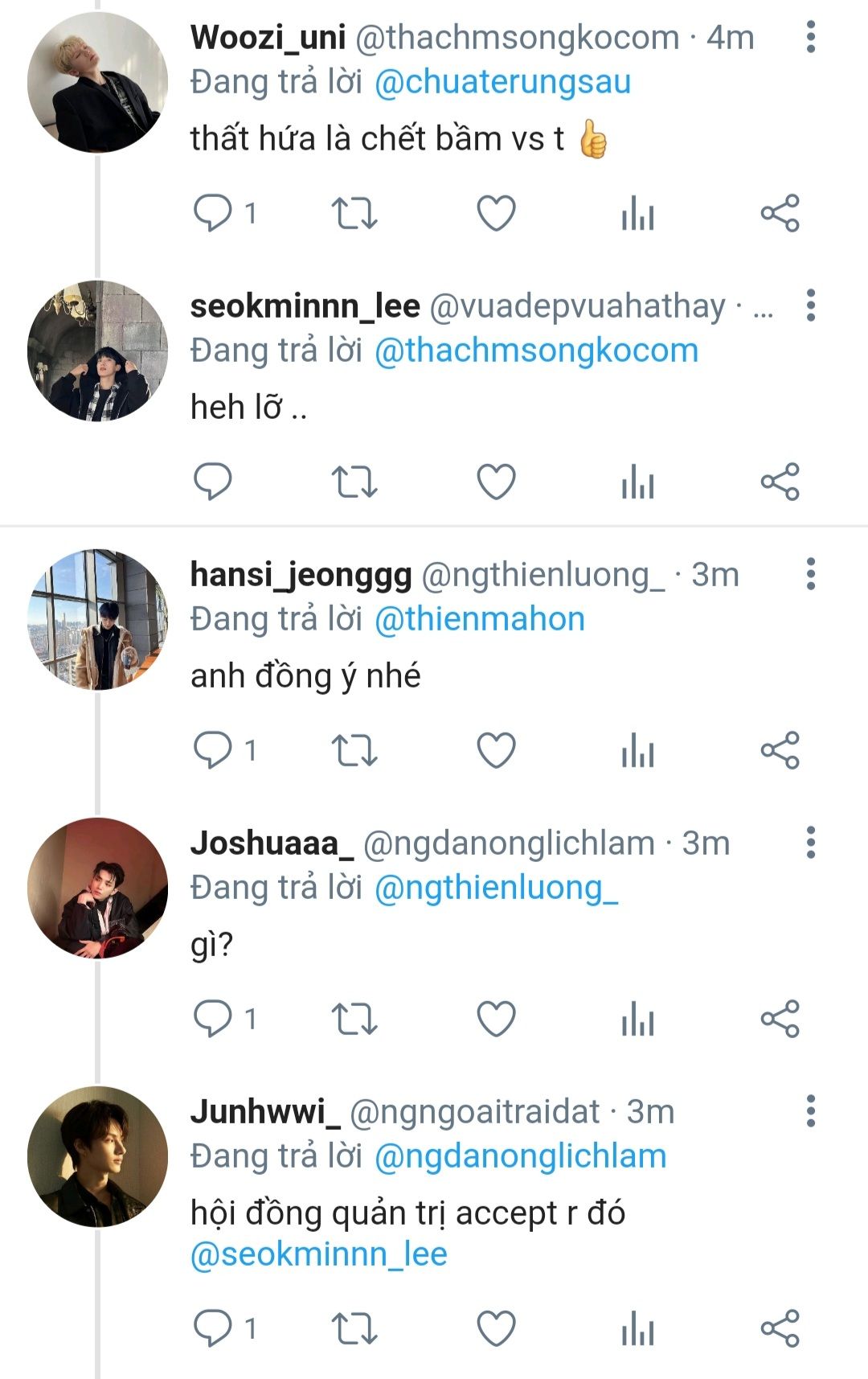Tap Joshuaaa_'s avatar photo
This screenshot has width=868, height=1379.
point(97,888)
